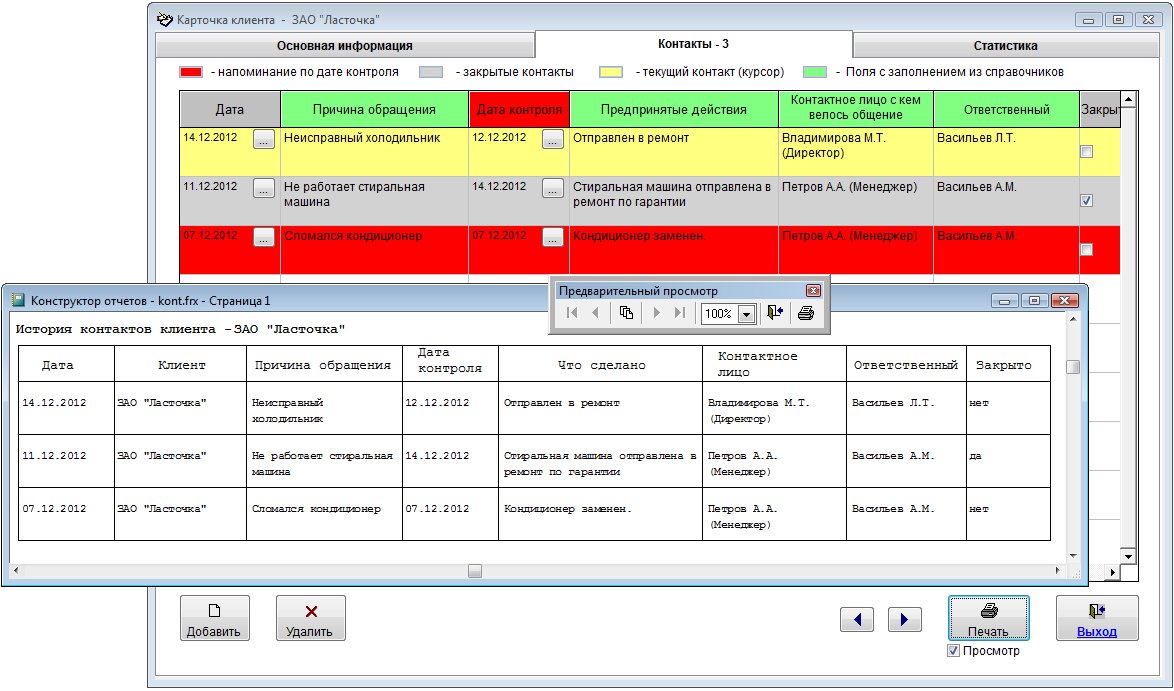Close preview with the exit door icon
1174x691 pixels.
tap(775, 313)
